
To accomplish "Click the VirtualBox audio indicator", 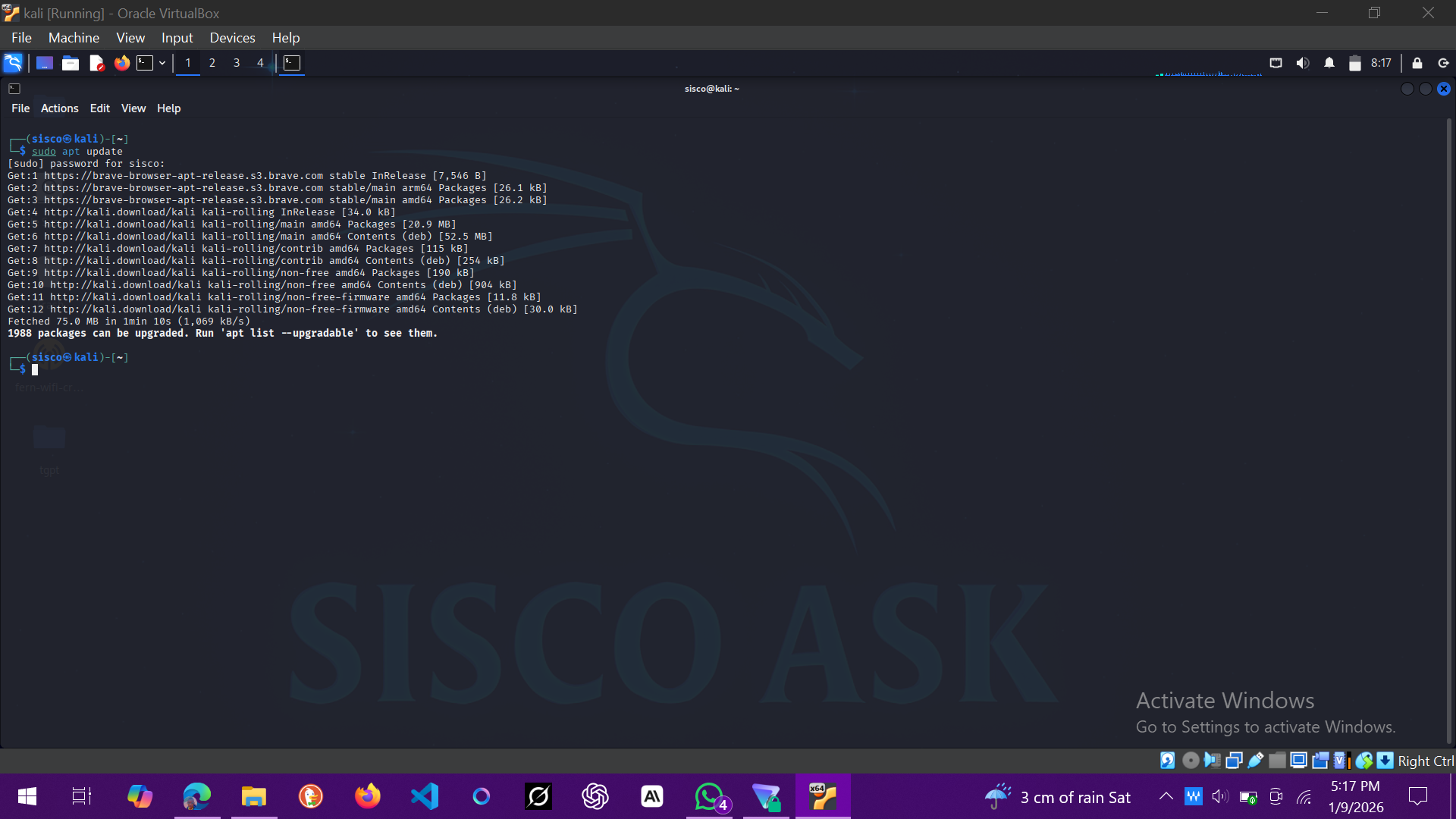I will click(x=1212, y=761).
